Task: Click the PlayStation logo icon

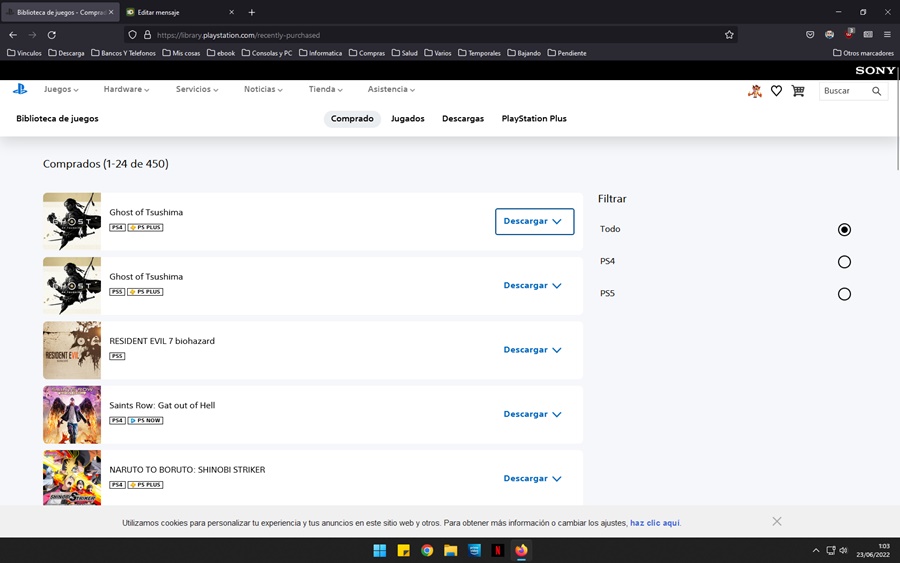Action: click(20, 89)
